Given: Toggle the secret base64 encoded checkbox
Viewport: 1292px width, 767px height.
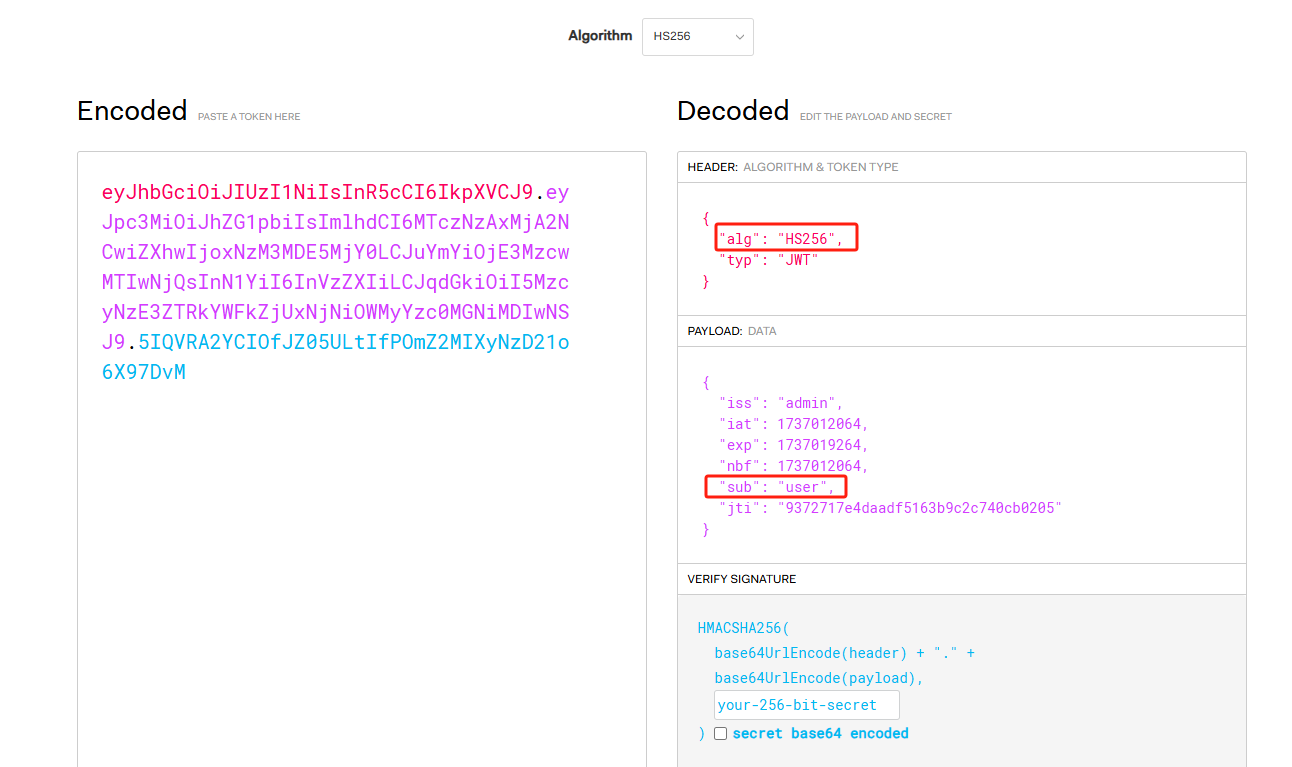Looking at the screenshot, I should 720,733.
